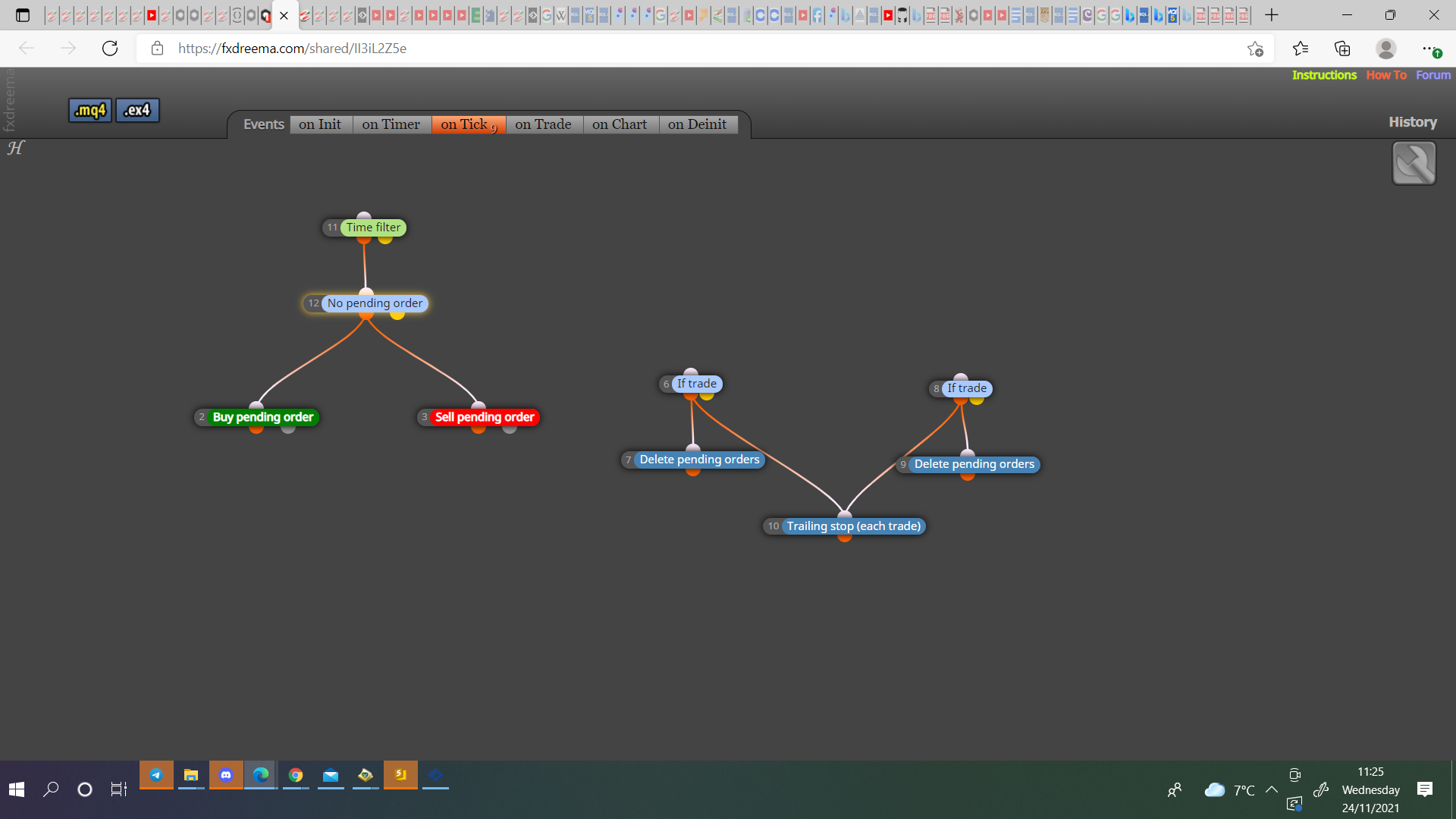This screenshot has width=1456, height=819.
Task: Go back to previous page
Action: 27,49
